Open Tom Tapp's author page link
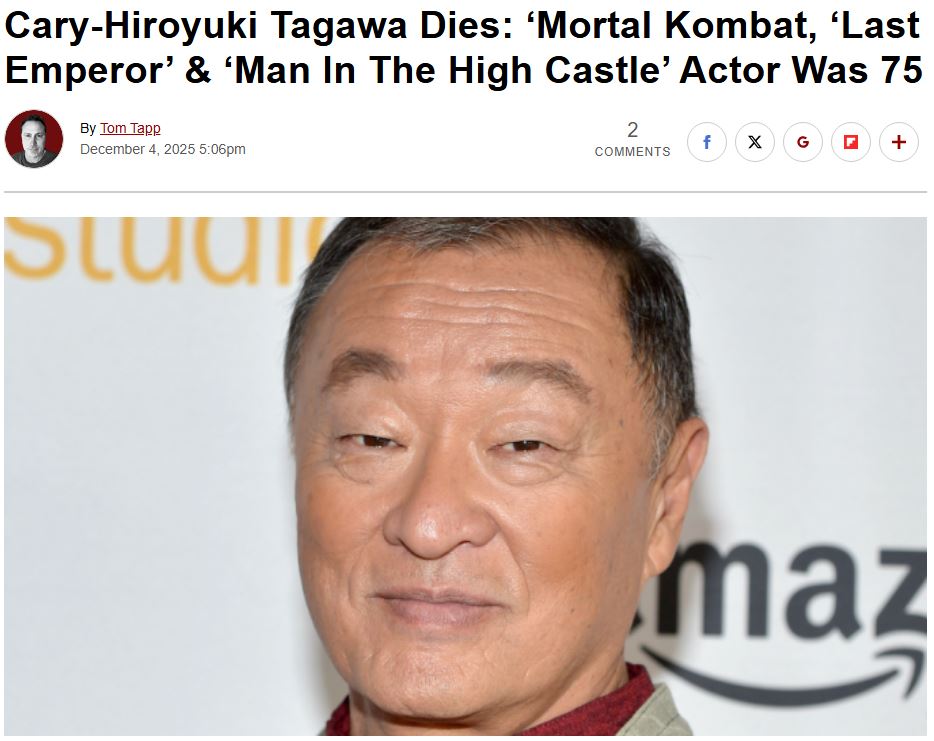This screenshot has height=741, width=934. point(130,128)
